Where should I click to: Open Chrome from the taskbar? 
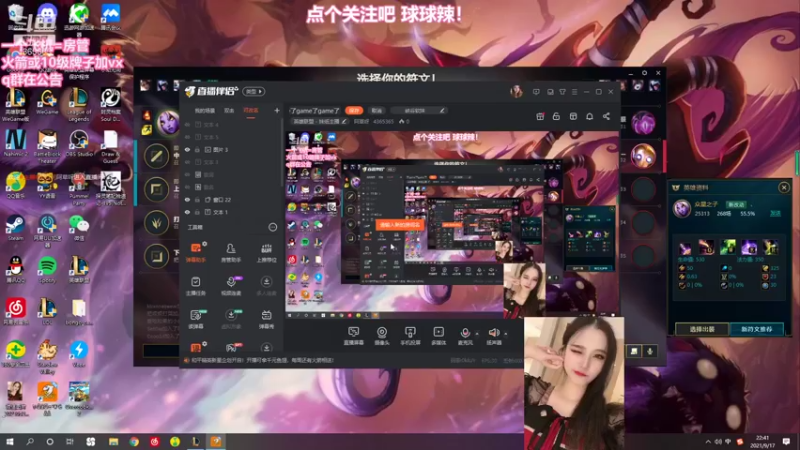[x=134, y=441]
